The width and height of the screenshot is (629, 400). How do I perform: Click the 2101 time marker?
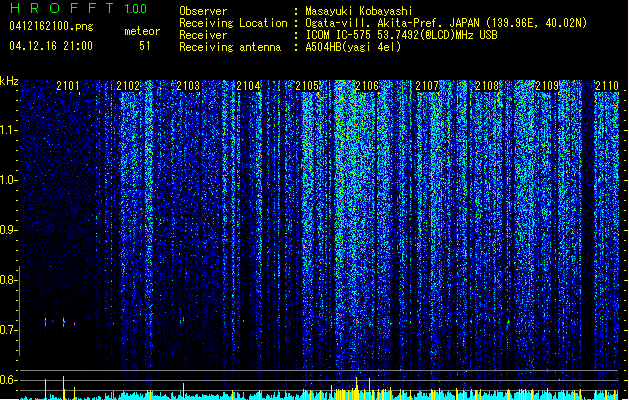[x=68, y=86]
